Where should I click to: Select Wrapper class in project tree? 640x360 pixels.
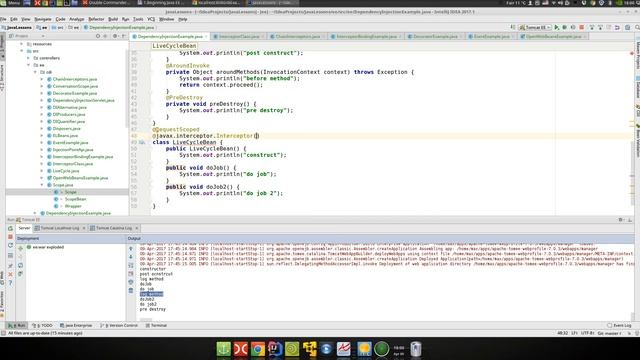[73, 206]
